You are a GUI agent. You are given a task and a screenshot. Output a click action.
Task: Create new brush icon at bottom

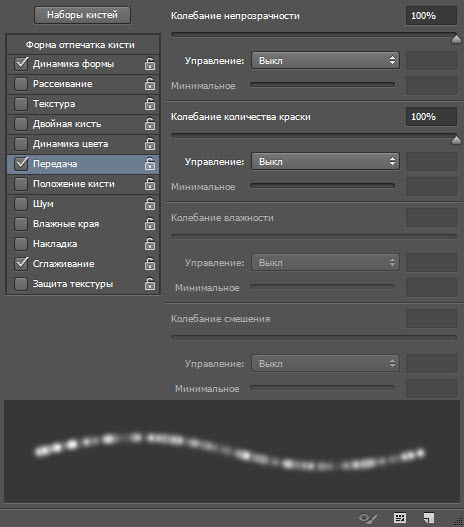pyautogui.click(x=429, y=518)
